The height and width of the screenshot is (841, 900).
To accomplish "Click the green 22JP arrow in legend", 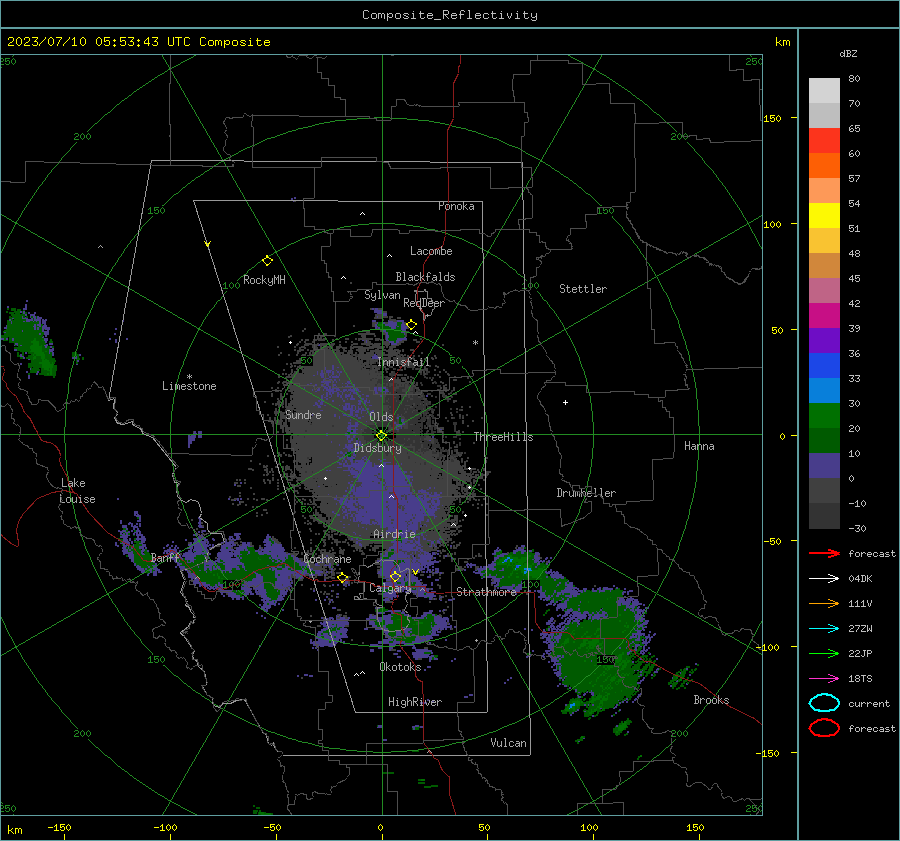I will point(824,653).
